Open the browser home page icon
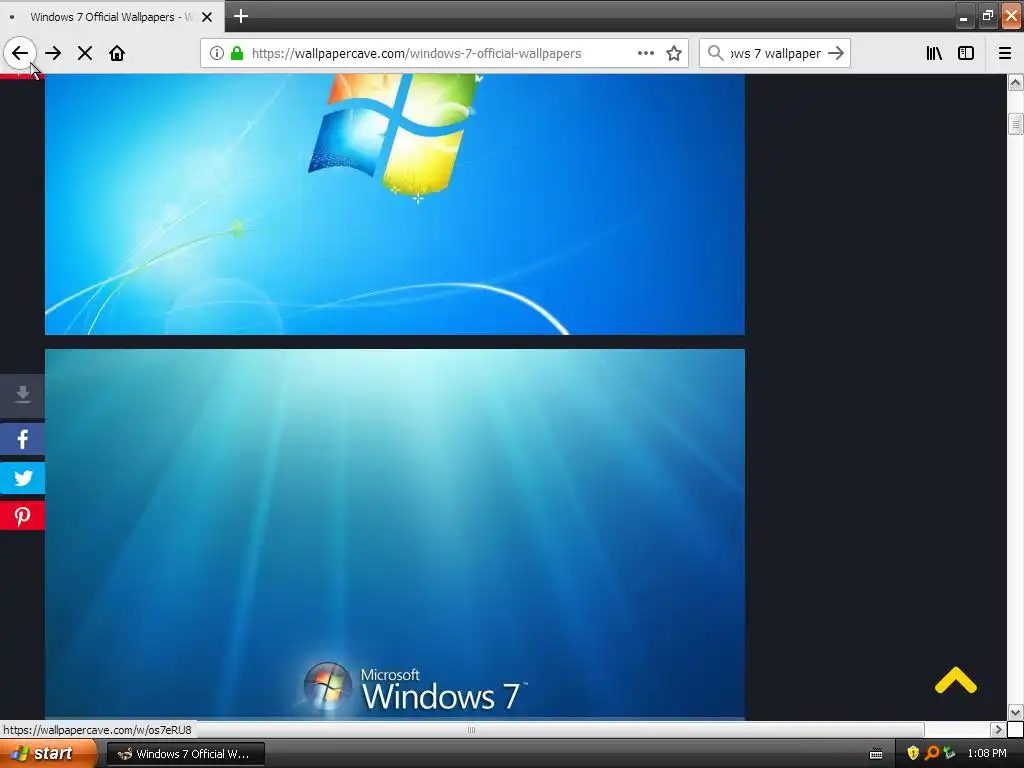Viewport: 1024px width, 768px height. (x=117, y=53)
